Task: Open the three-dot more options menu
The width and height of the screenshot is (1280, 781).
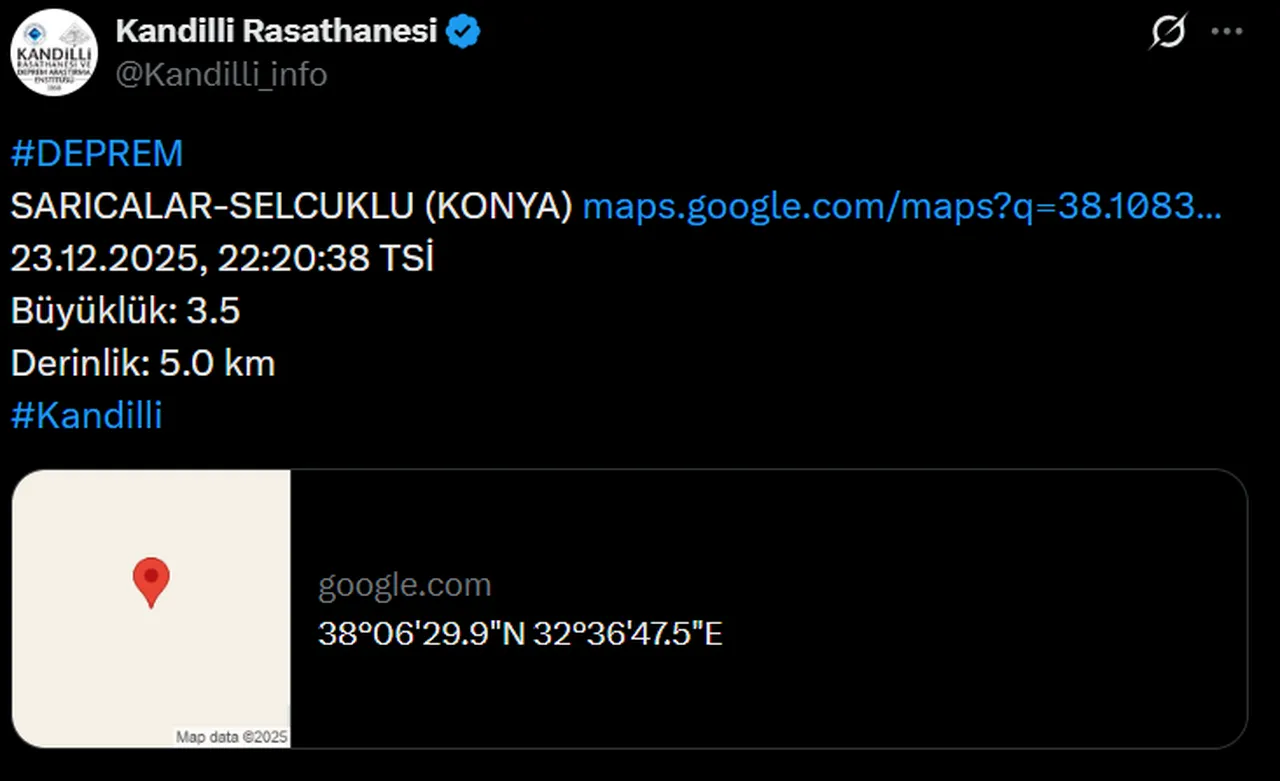Action: pos(1227,32)
